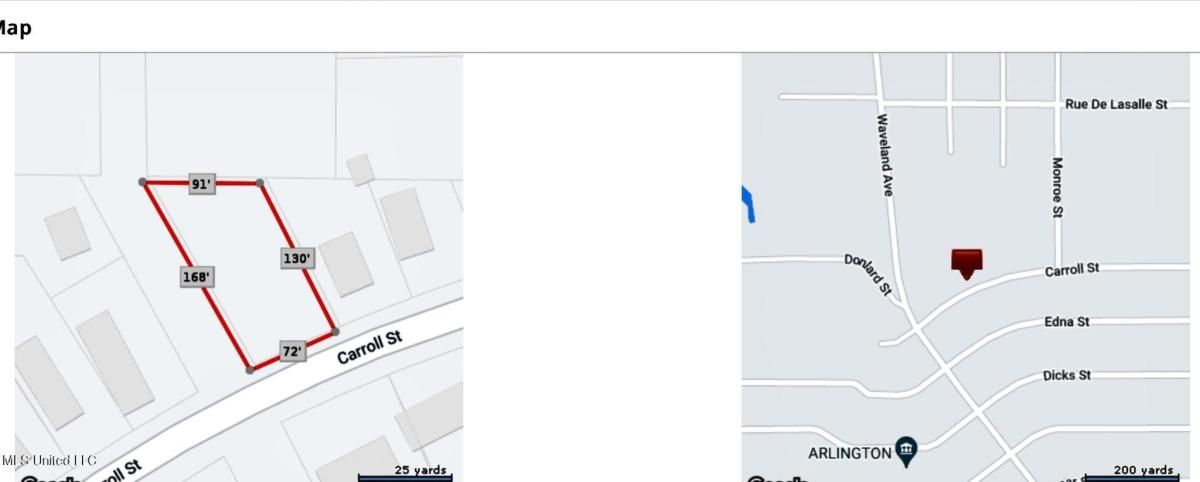Click the 25 yards scale bar

(x=405, y=473)
